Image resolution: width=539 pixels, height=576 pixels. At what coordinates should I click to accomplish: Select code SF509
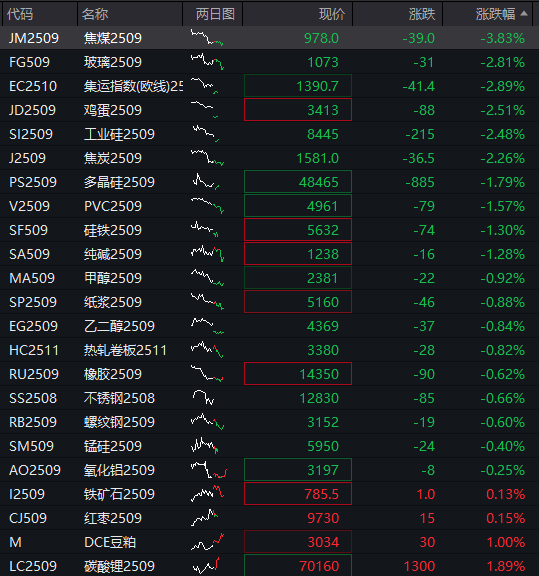click(28, 230)
